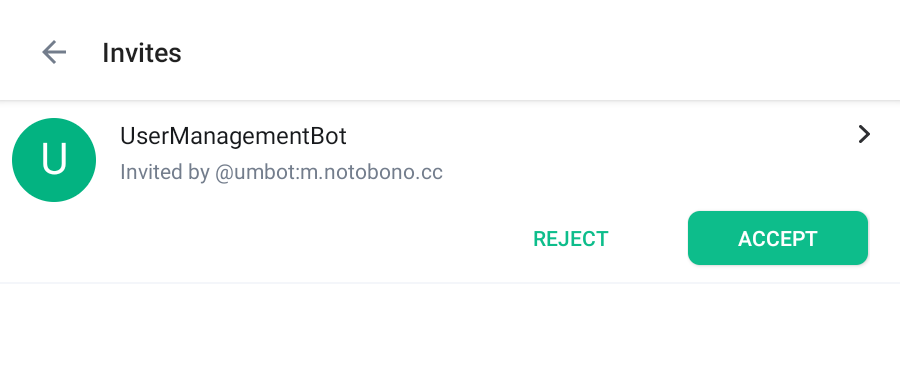The width and height of the screenshot is (900, 377).
Task: Join the room with the ACCEPT button
Action: [778, 238]
